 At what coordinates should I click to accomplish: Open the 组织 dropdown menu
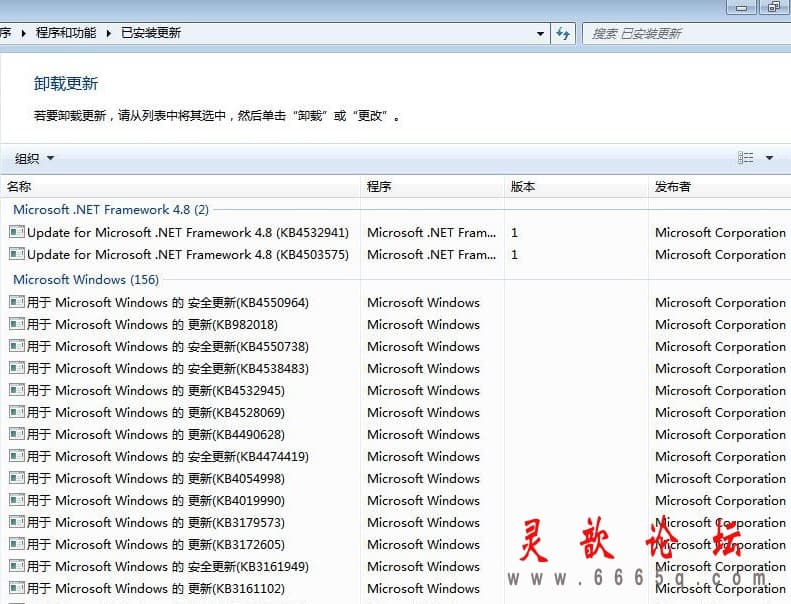(x=34, y=158)
